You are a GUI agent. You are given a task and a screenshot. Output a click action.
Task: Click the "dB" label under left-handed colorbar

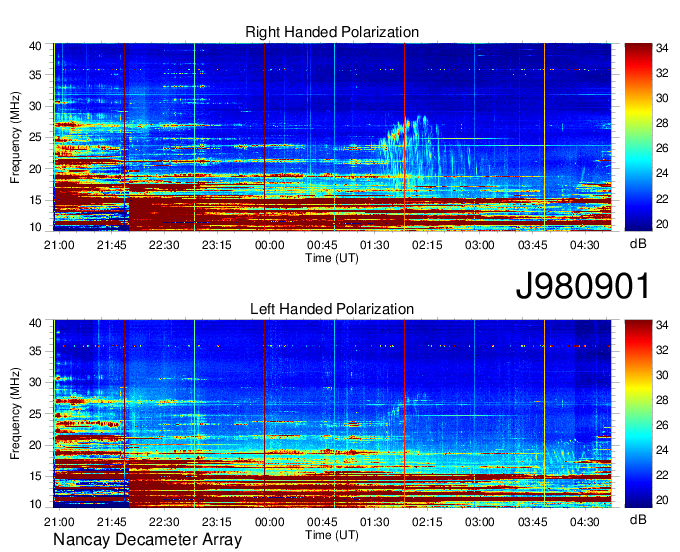point(638,520)
